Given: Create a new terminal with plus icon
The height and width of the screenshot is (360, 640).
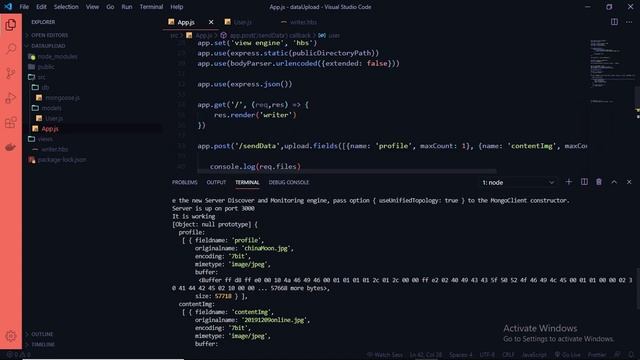Looking at the screenshot, I should point(569,182).
